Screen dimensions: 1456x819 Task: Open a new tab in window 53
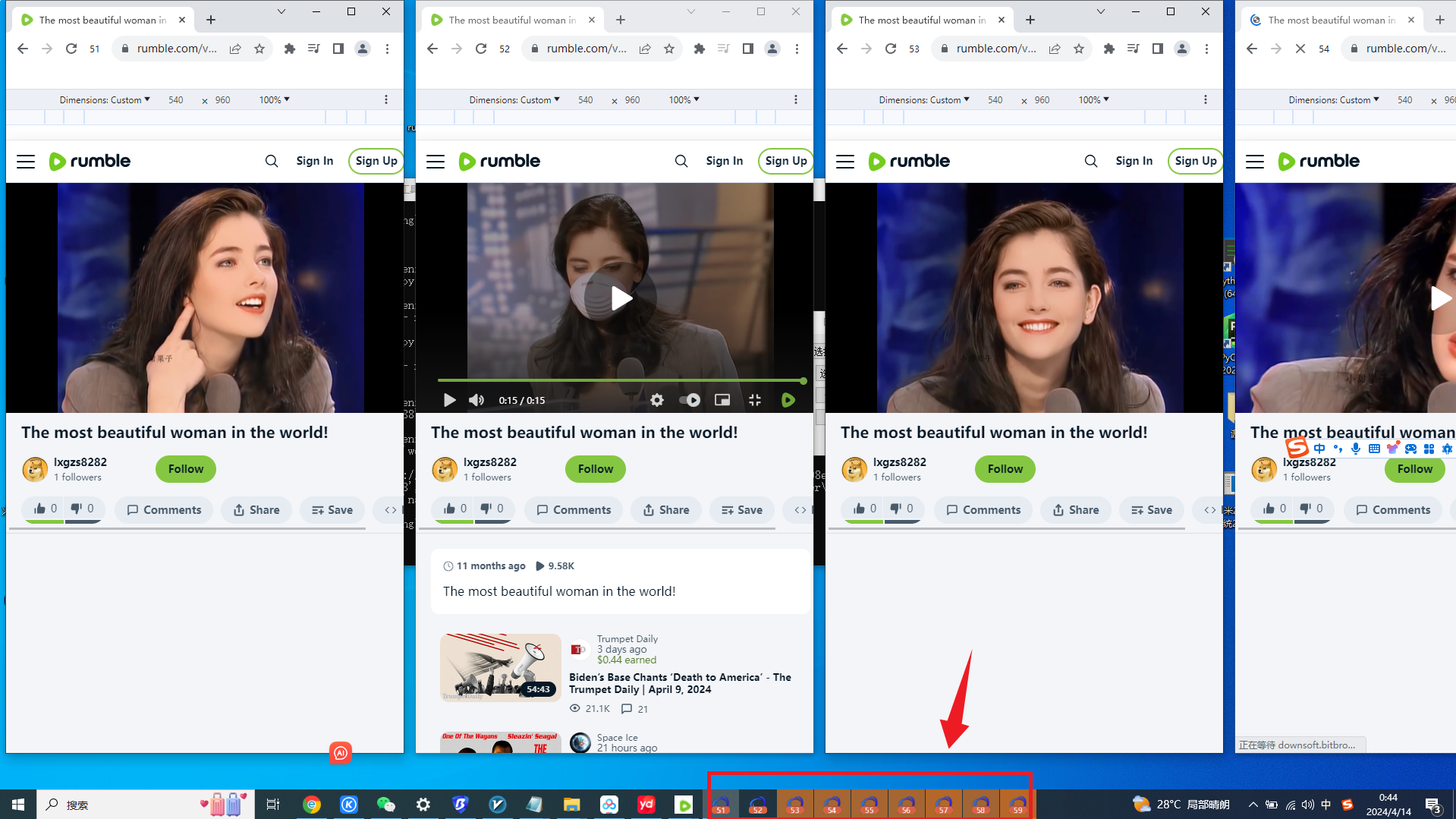[x=1030, y=20]
